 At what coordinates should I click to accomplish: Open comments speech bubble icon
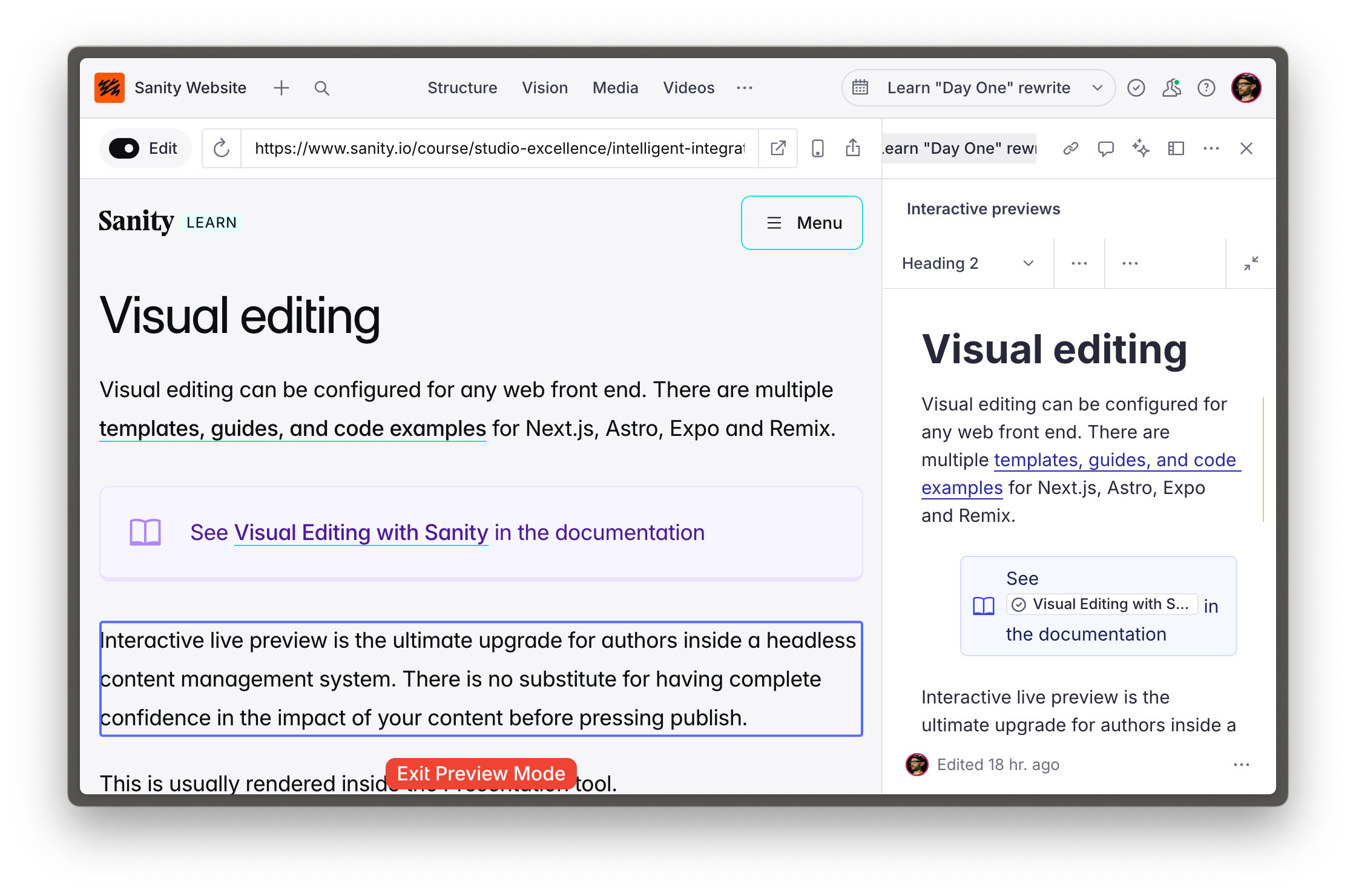pos(1106,148)
